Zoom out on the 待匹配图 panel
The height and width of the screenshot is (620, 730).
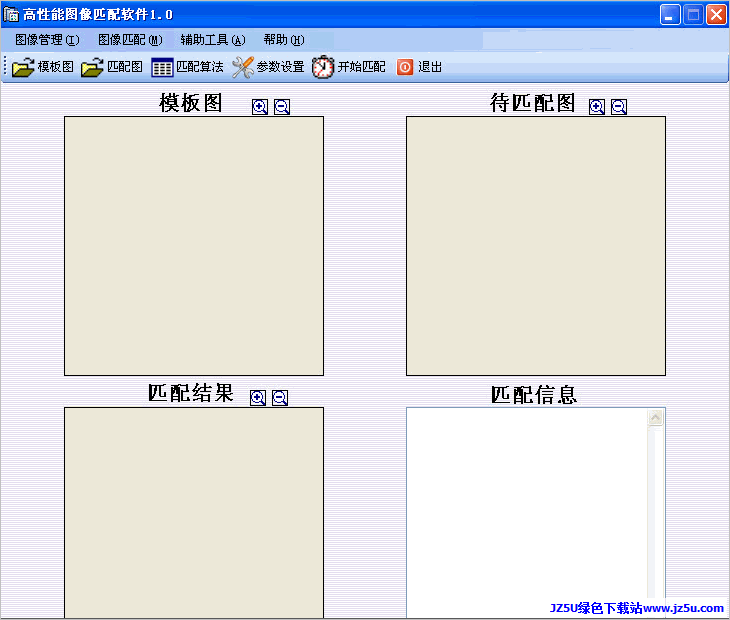pyautogui.click(x=619, y=107)
